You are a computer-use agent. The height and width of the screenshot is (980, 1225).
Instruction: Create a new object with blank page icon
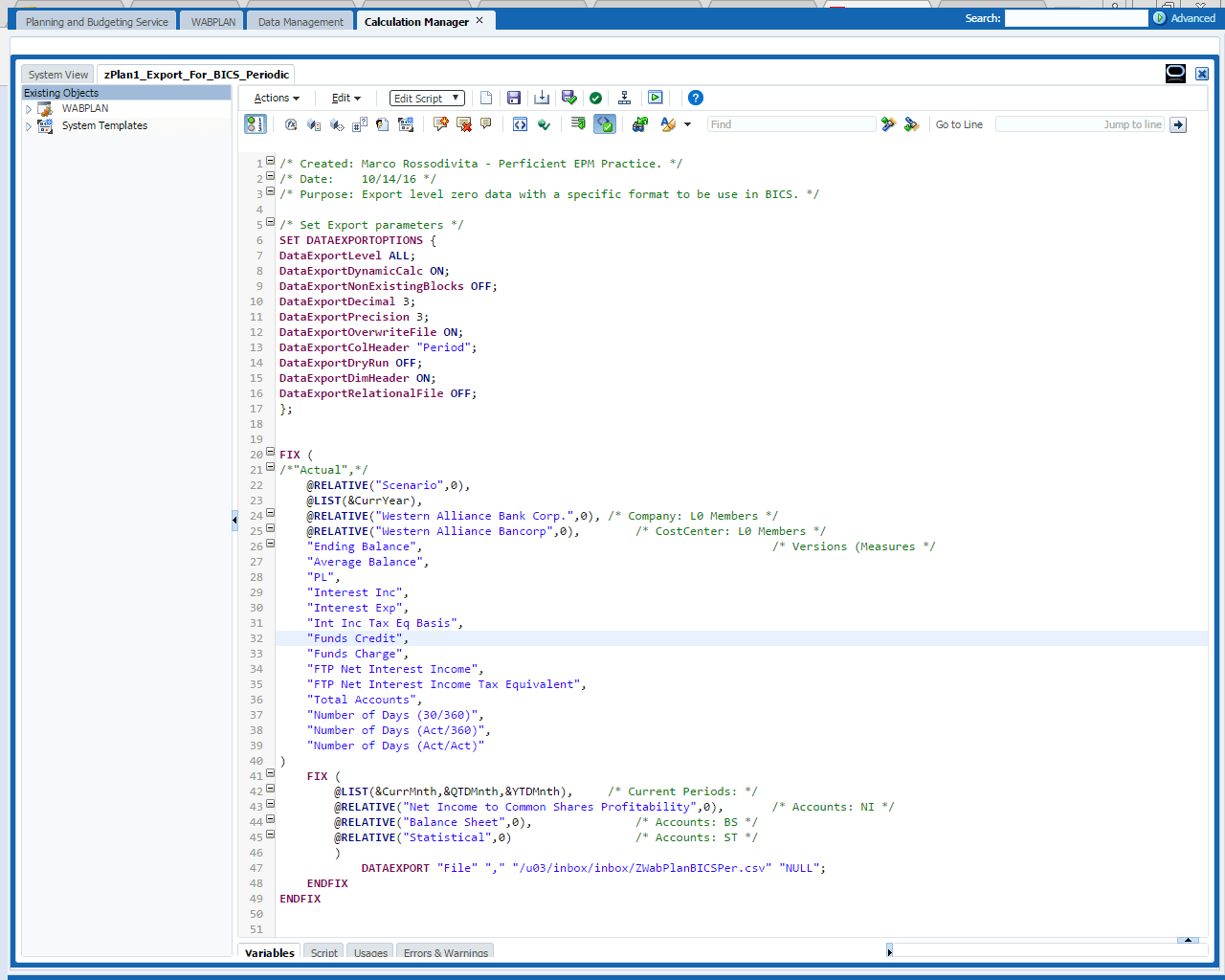(x=486, y=98)
